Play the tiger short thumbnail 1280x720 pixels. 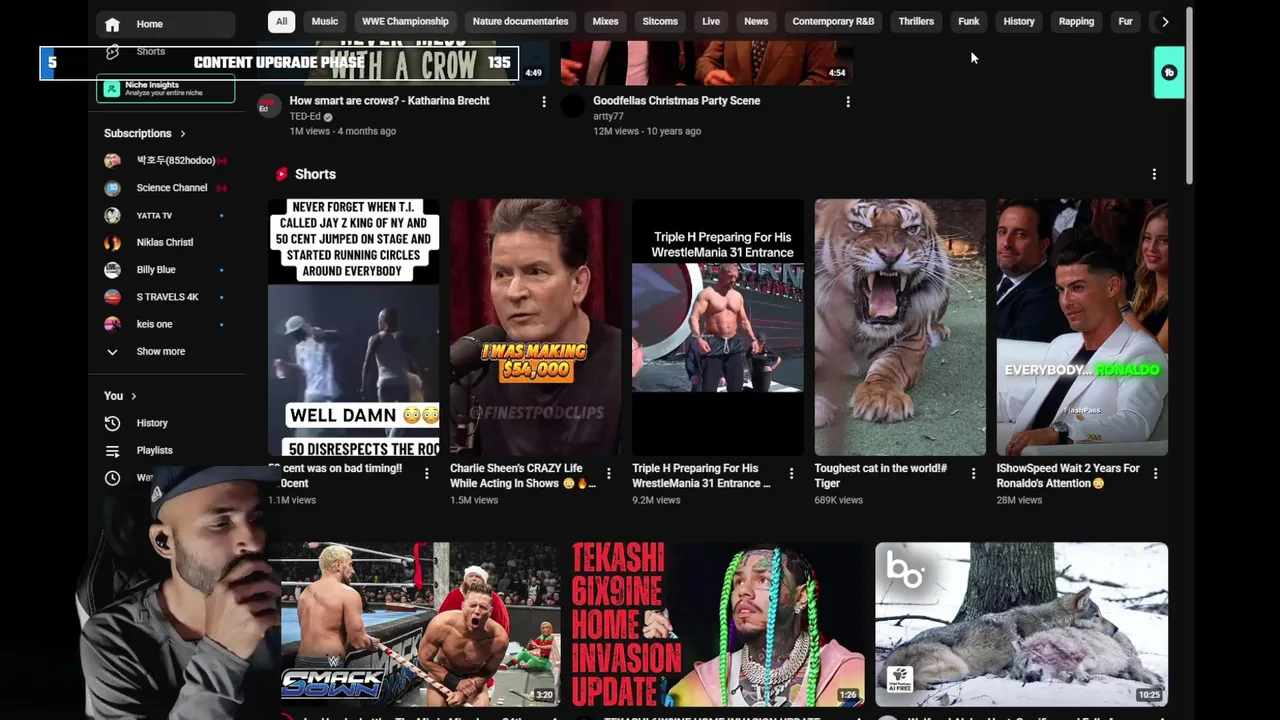tap(900, 327)
